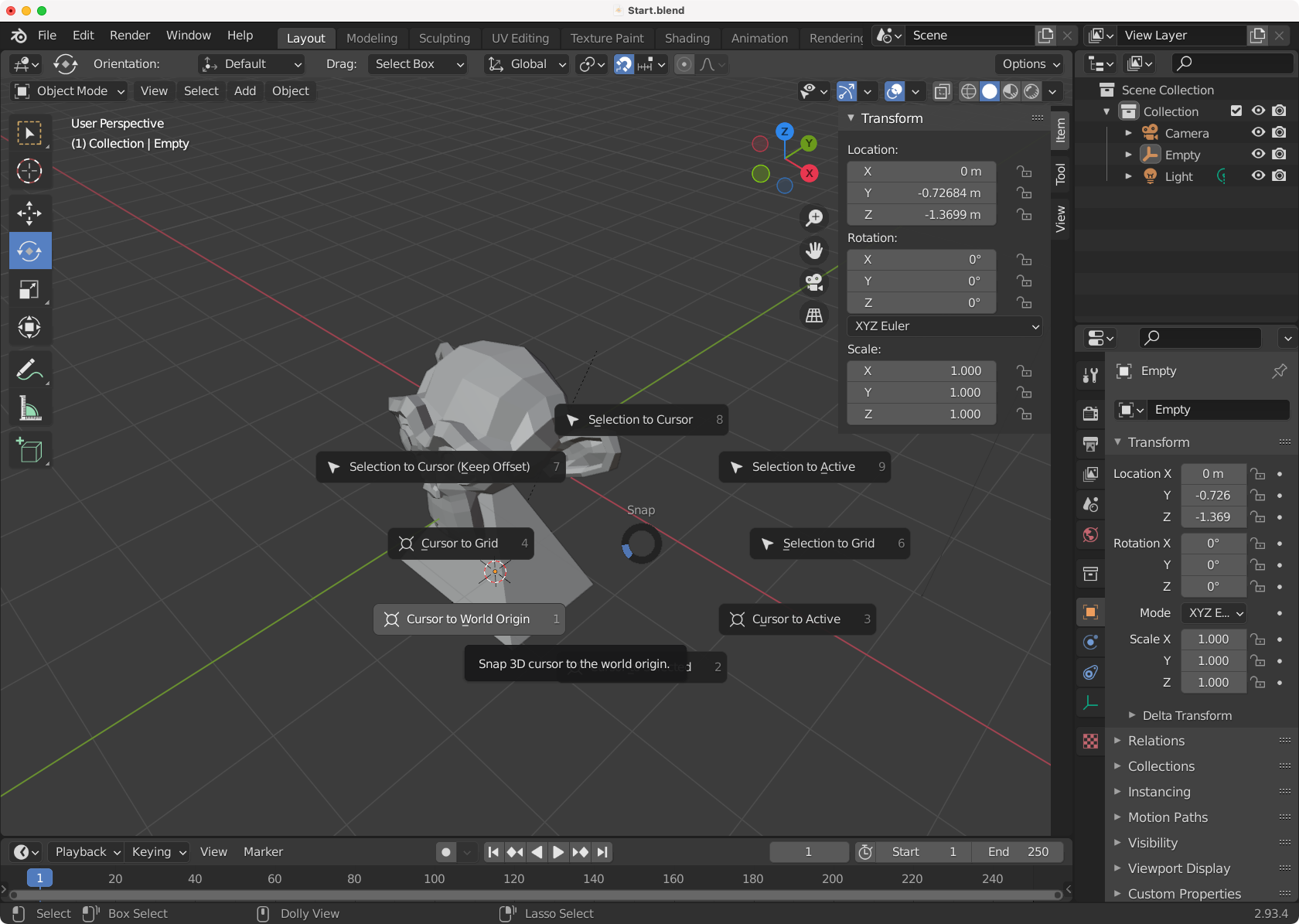Toggle the snapping magnet button
This screenshot has height=924, width=1299.
point(623,64)
